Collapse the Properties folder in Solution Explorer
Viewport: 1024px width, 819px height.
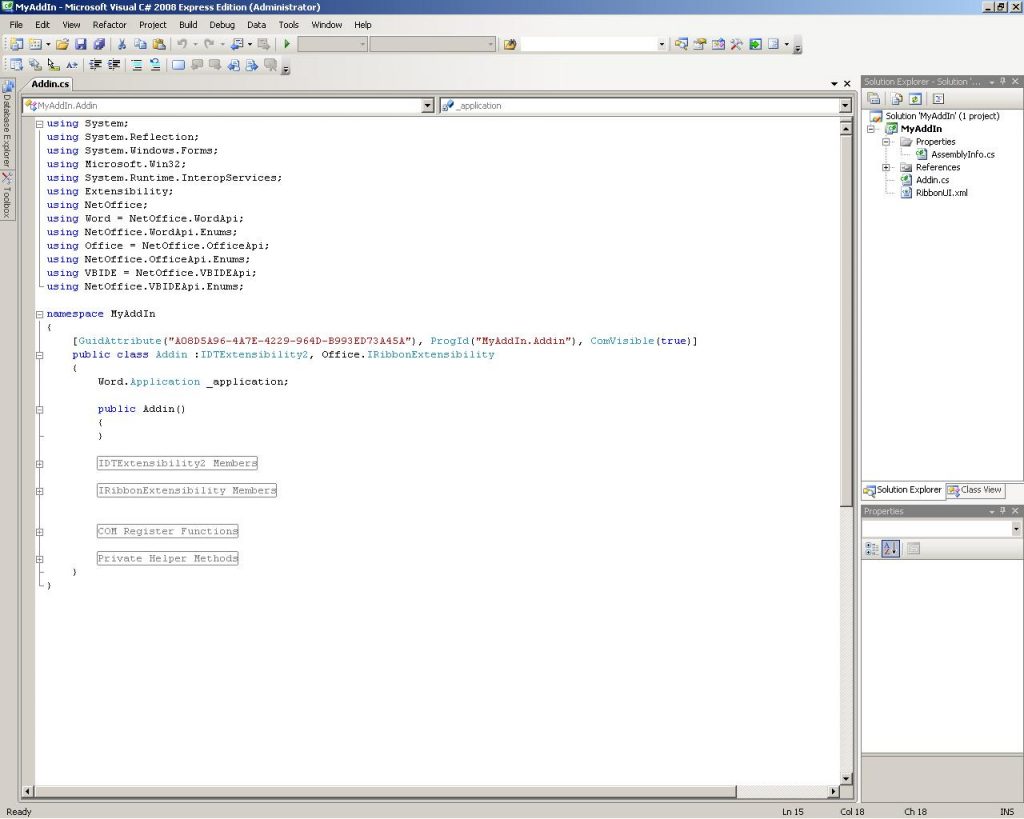[x=886, y=142]
